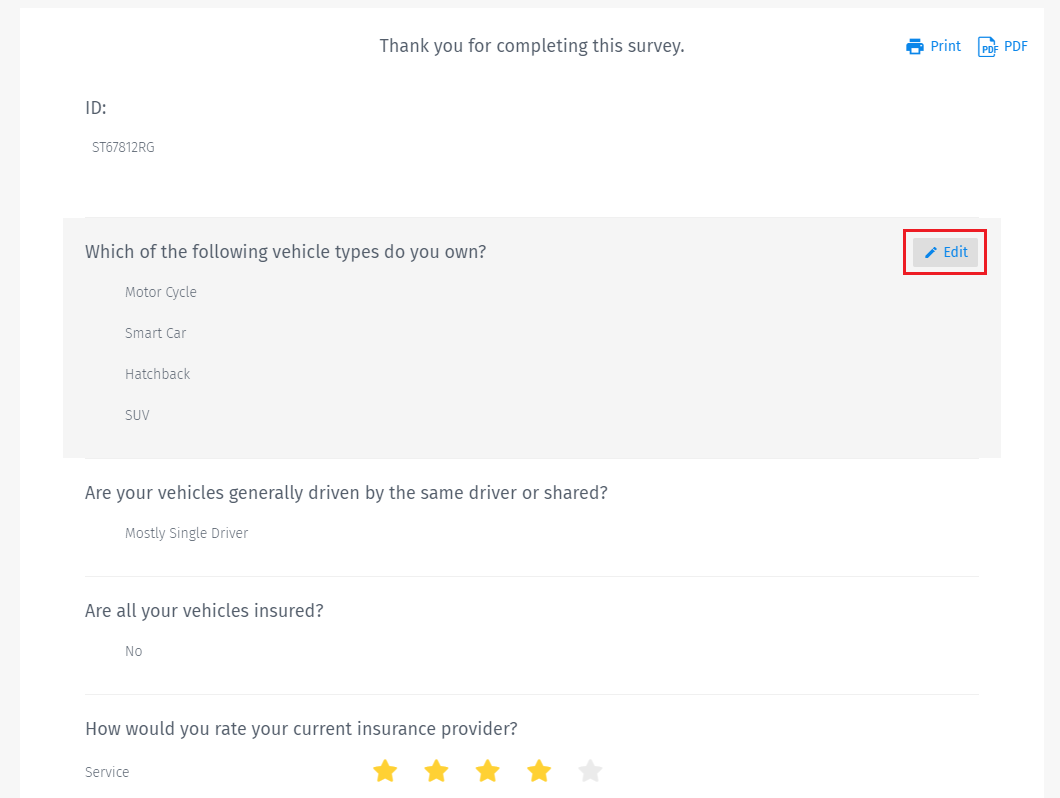Set Service rating to two stars
This screenshot has width=1060, height=798.
[436, 771]
